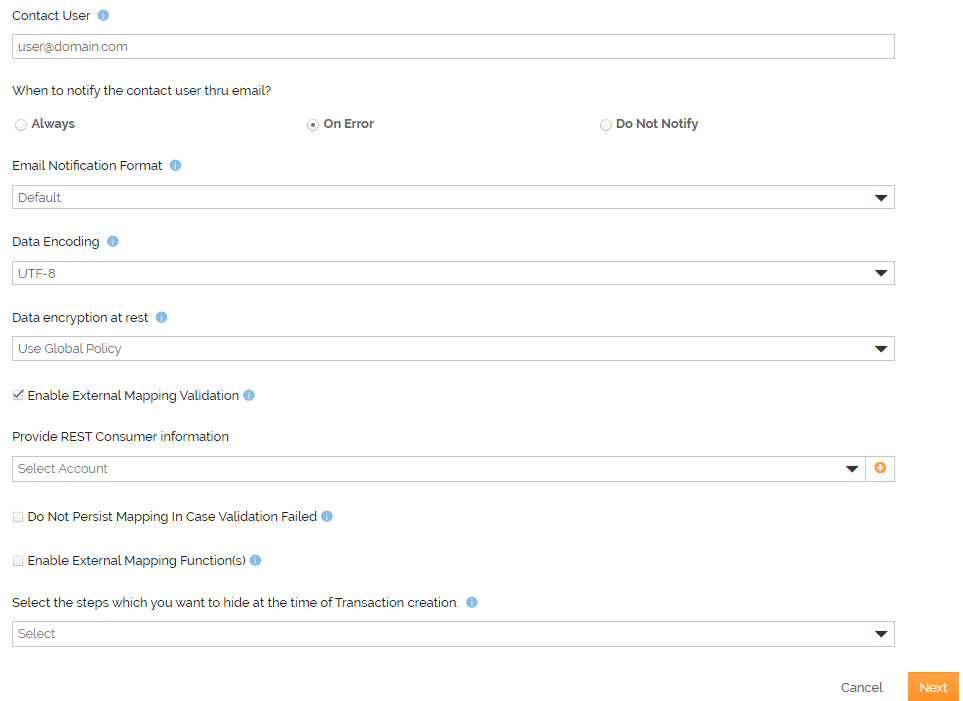Screen dimensions: 963x701
Task: Check Enable External Mapping Function(s) box
Action: [x=18, y=561]
